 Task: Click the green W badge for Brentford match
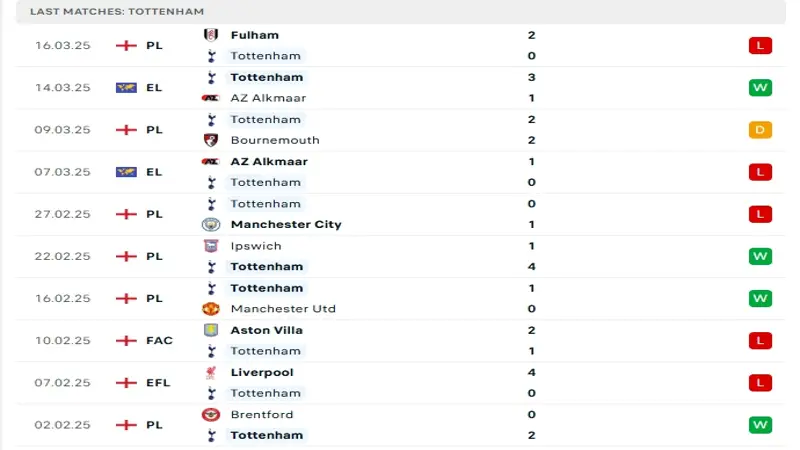760,424
